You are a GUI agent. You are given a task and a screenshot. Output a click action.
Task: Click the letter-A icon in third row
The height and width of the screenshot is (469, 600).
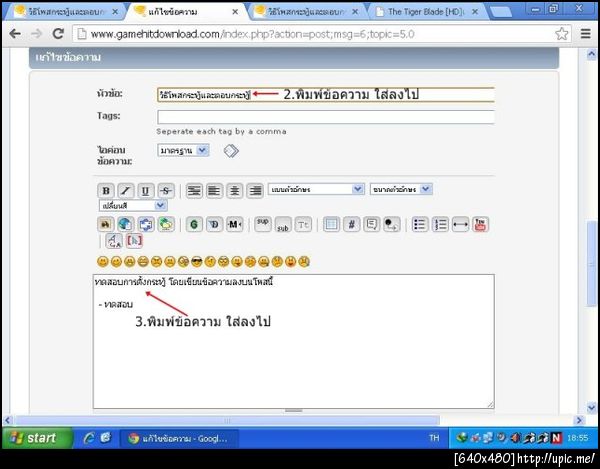coord(114,241)
